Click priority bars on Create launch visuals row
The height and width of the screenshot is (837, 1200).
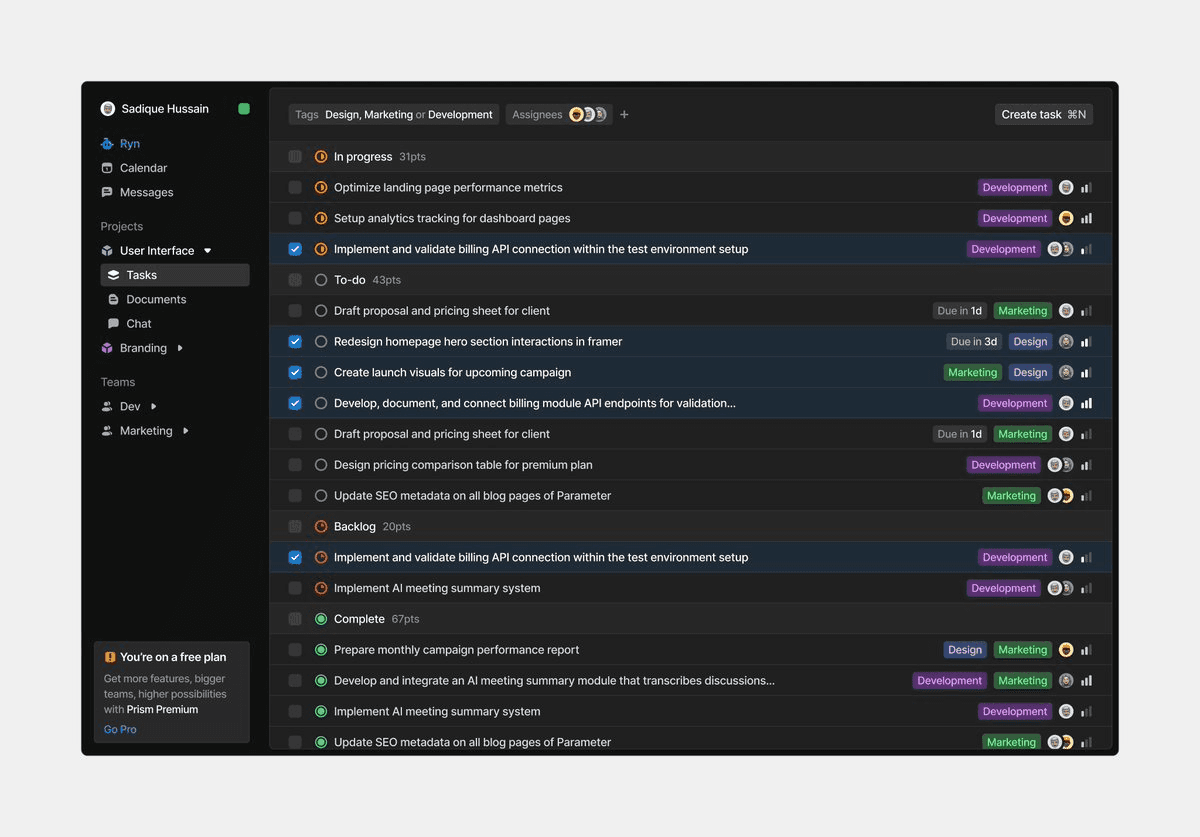pyautogui.click(x=1086, y=373)
